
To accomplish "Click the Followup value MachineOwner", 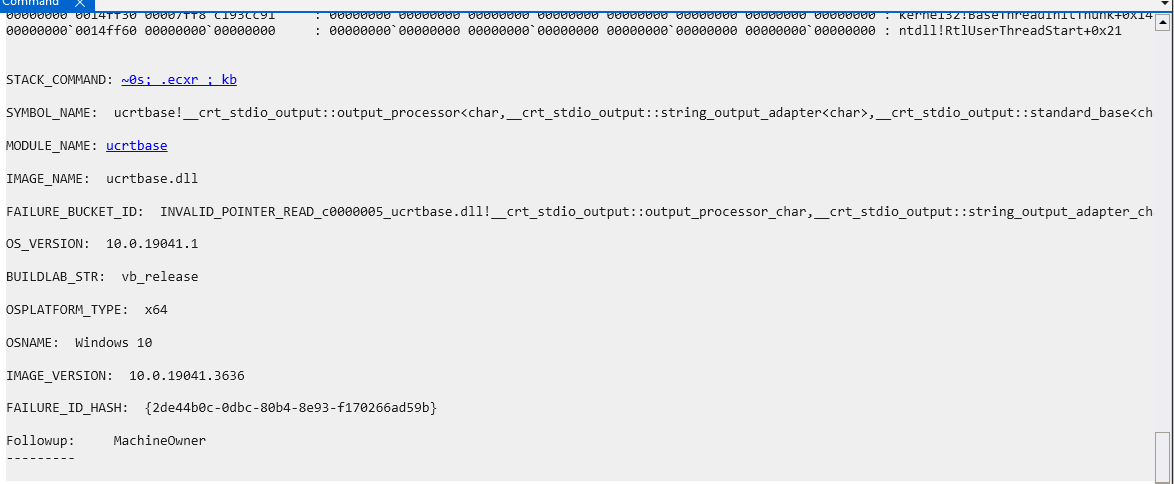I will point(159,441).
